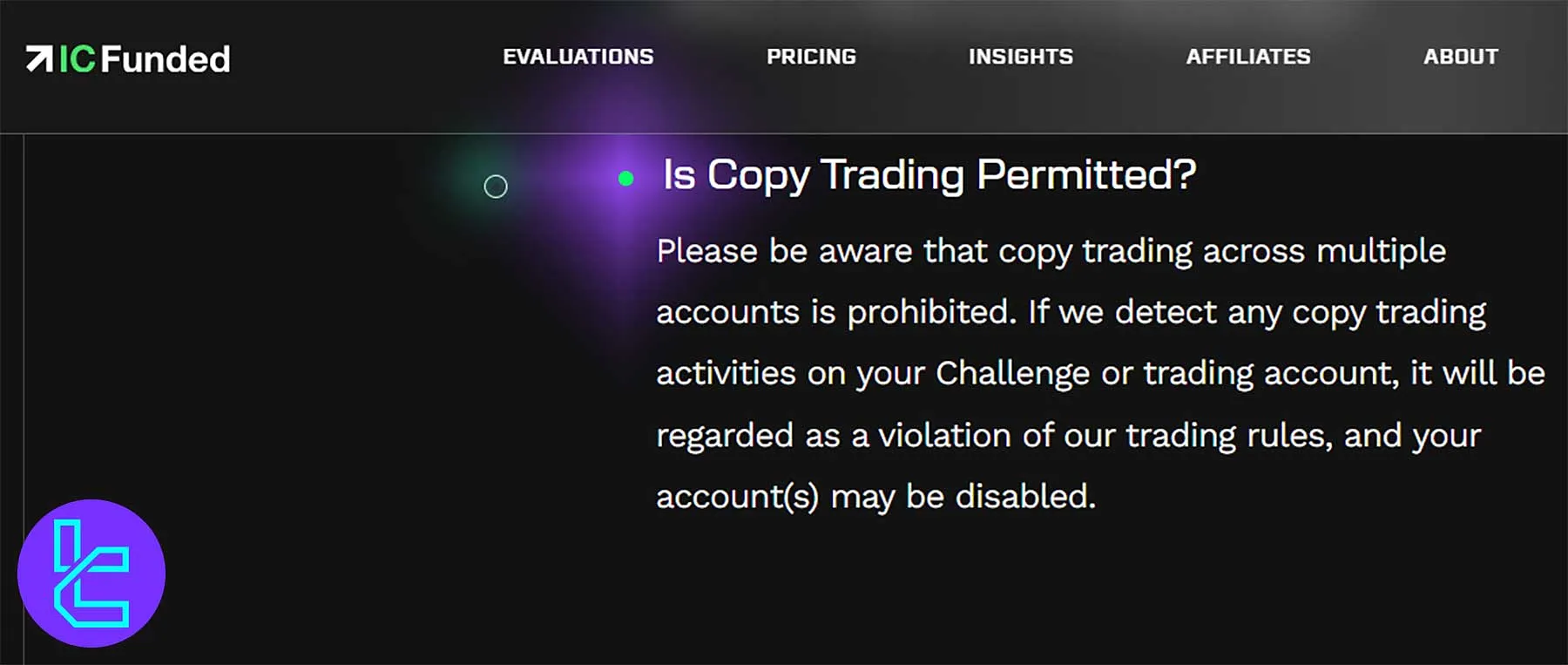This screenshot has width=1568, height=665.
Task: Collapse the 'Is Copy Trading Permitted?' question
Action: click(928, 174)
